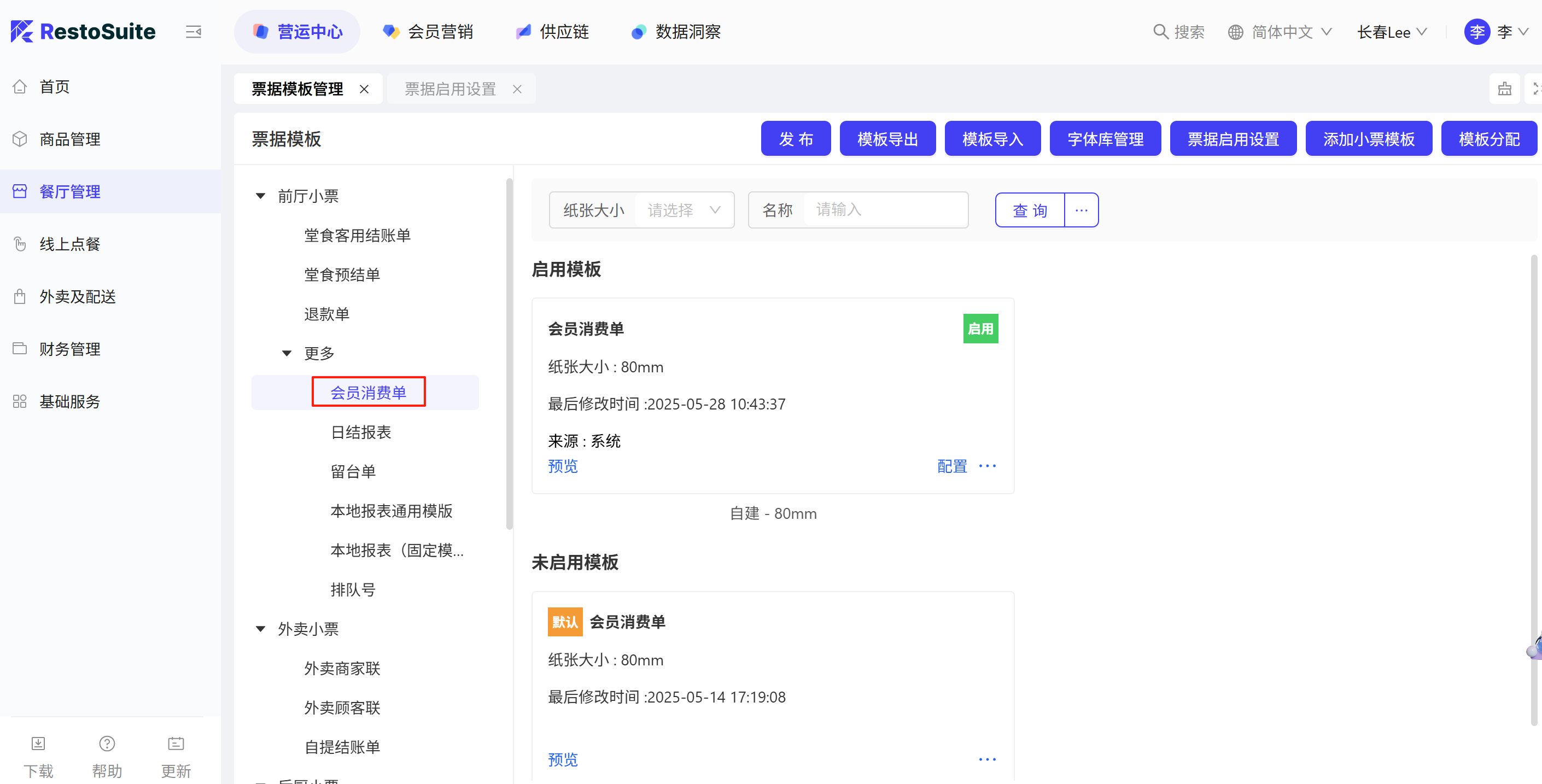Click the 票据启用设置 blue button
The image size is (1542, 784).
point(1233,139)
